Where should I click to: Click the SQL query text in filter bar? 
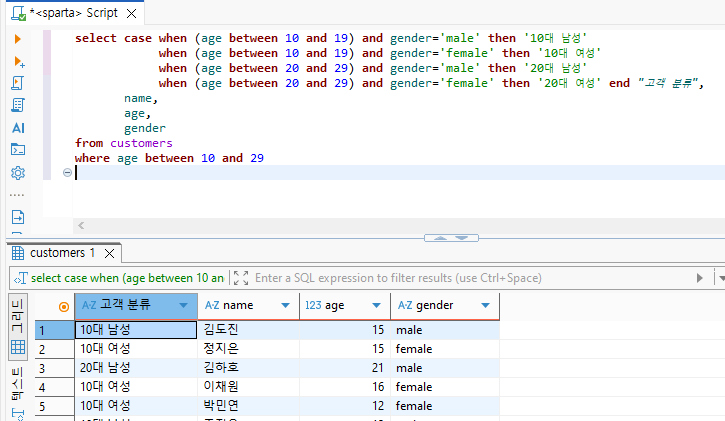127,278
